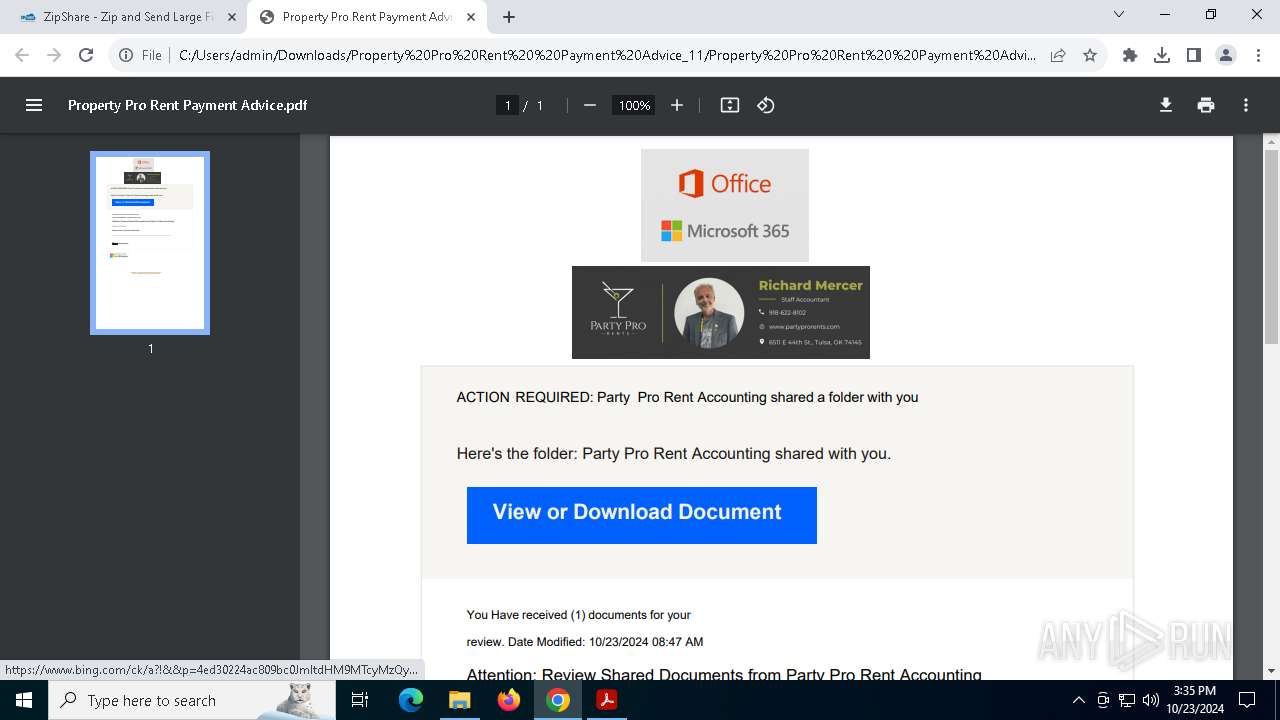Screen dimensions: 1280x720
Task: Click the Richard Mercer Party Pro banner
Action: pos(721,312)
